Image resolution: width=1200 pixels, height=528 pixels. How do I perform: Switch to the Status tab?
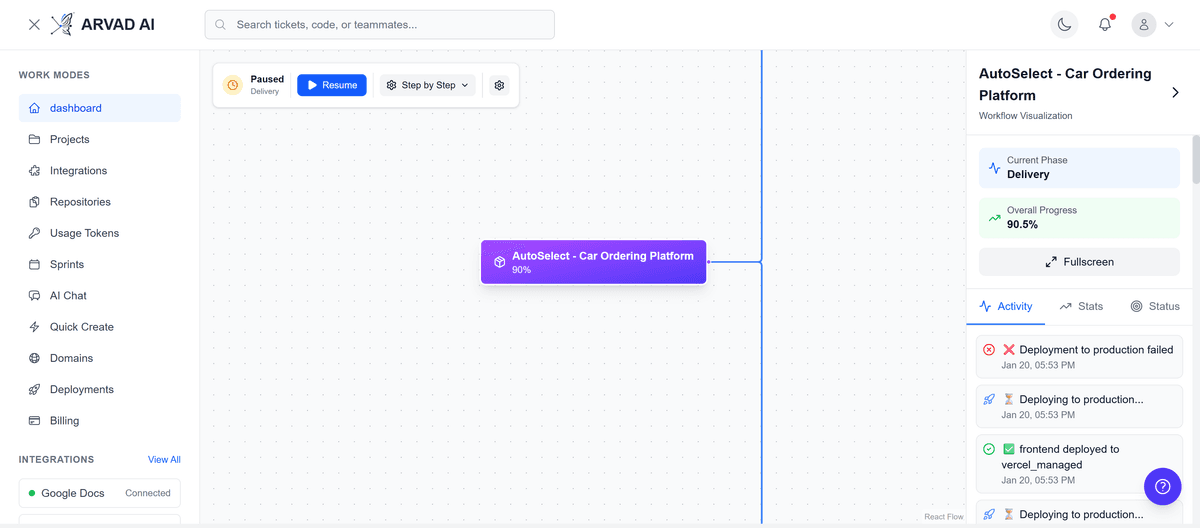tap(1155, 306)
